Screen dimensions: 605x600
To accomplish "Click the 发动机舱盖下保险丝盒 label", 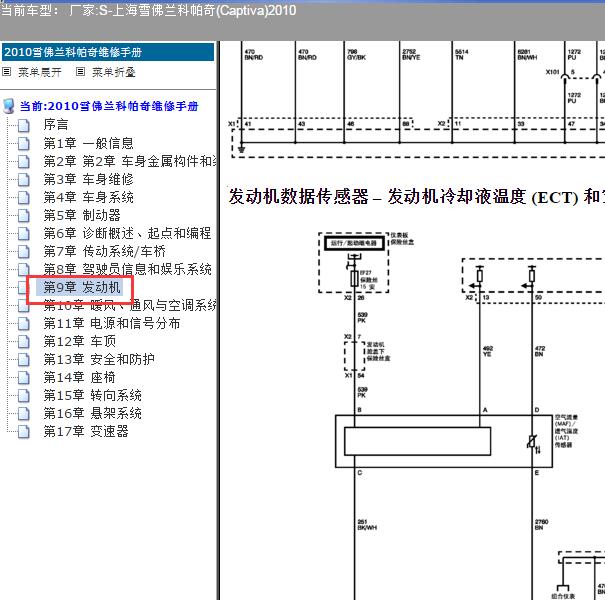I will [378, 352].
